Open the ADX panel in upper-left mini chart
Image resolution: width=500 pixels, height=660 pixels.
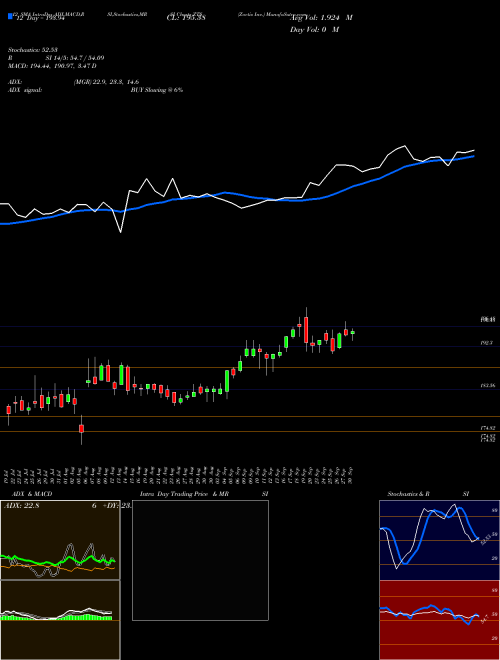coord(60,540)
